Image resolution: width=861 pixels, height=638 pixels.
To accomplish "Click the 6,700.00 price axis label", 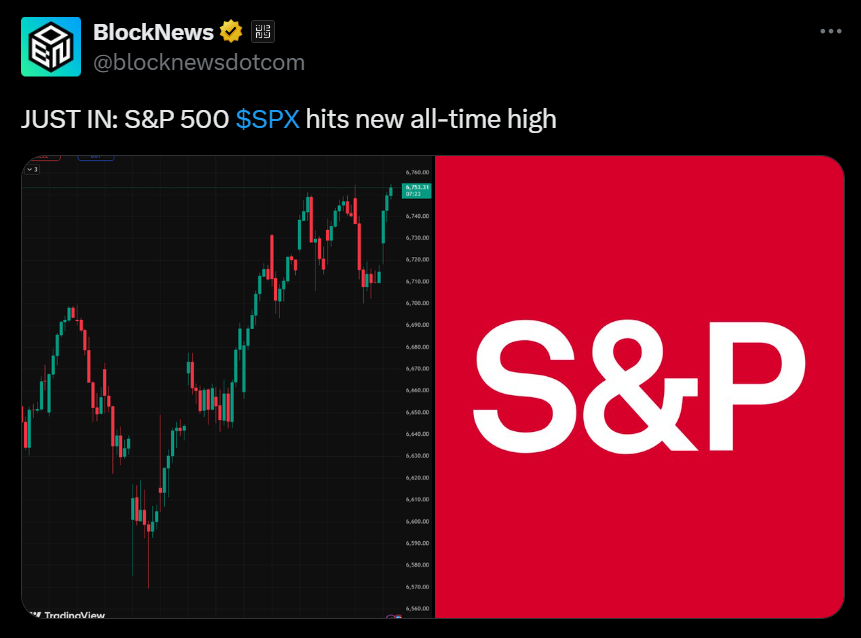I will click(x=415, y=303).
